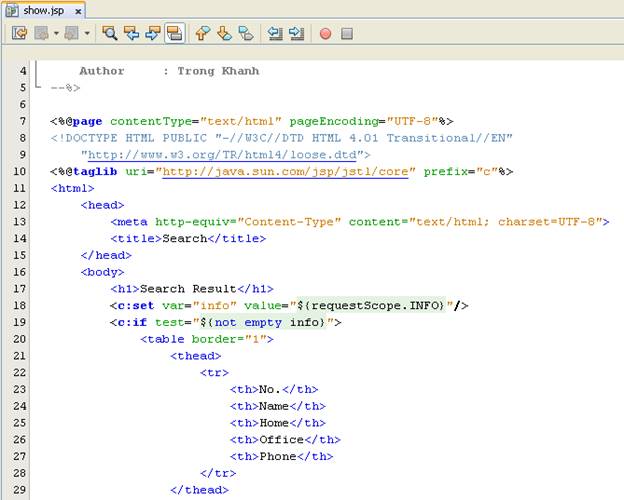Click the opening '<body>' tag
Screen dimensions: 624x500
[102, 272]
